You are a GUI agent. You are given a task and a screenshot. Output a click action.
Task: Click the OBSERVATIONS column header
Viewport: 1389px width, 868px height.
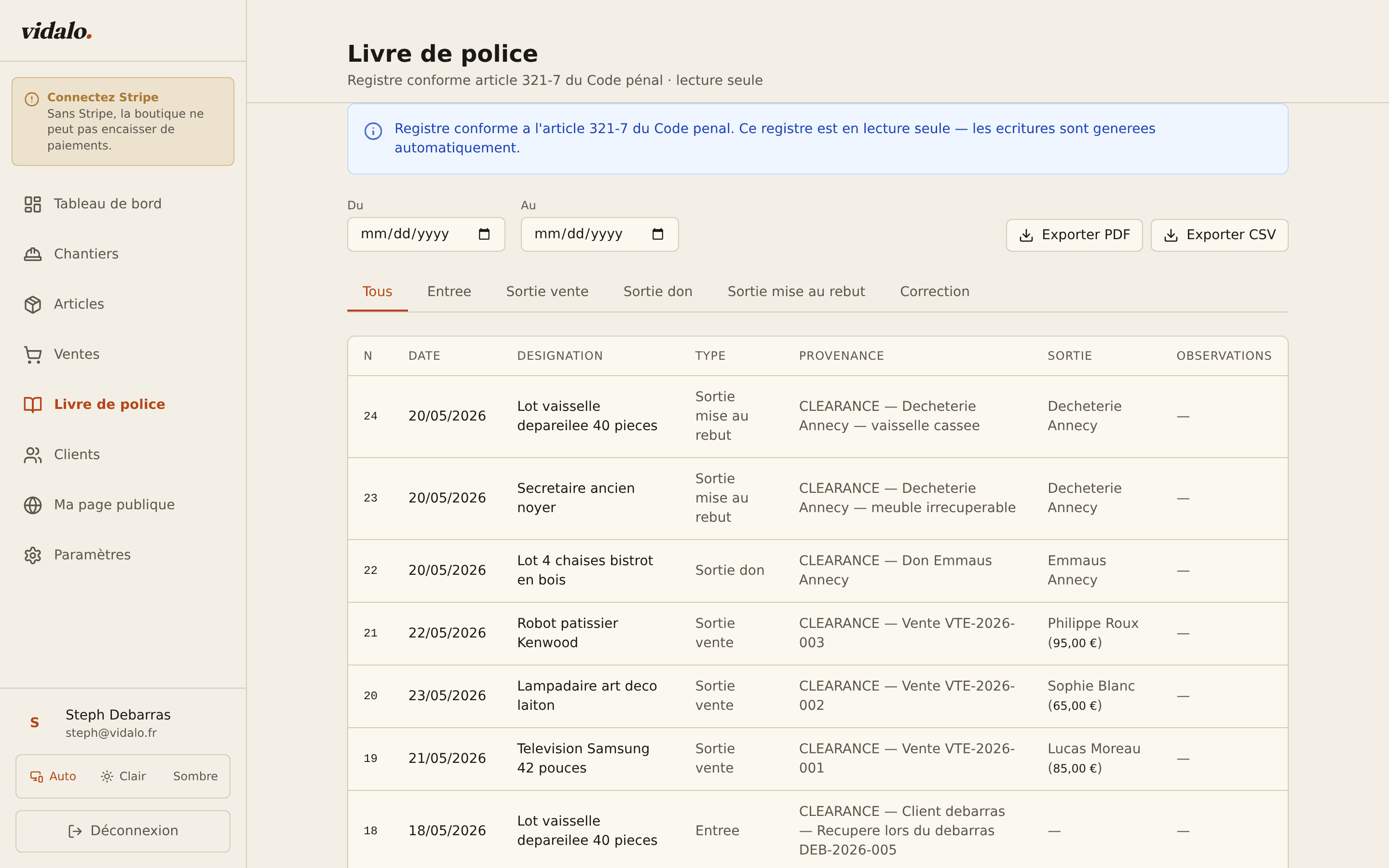(1224, 356)
